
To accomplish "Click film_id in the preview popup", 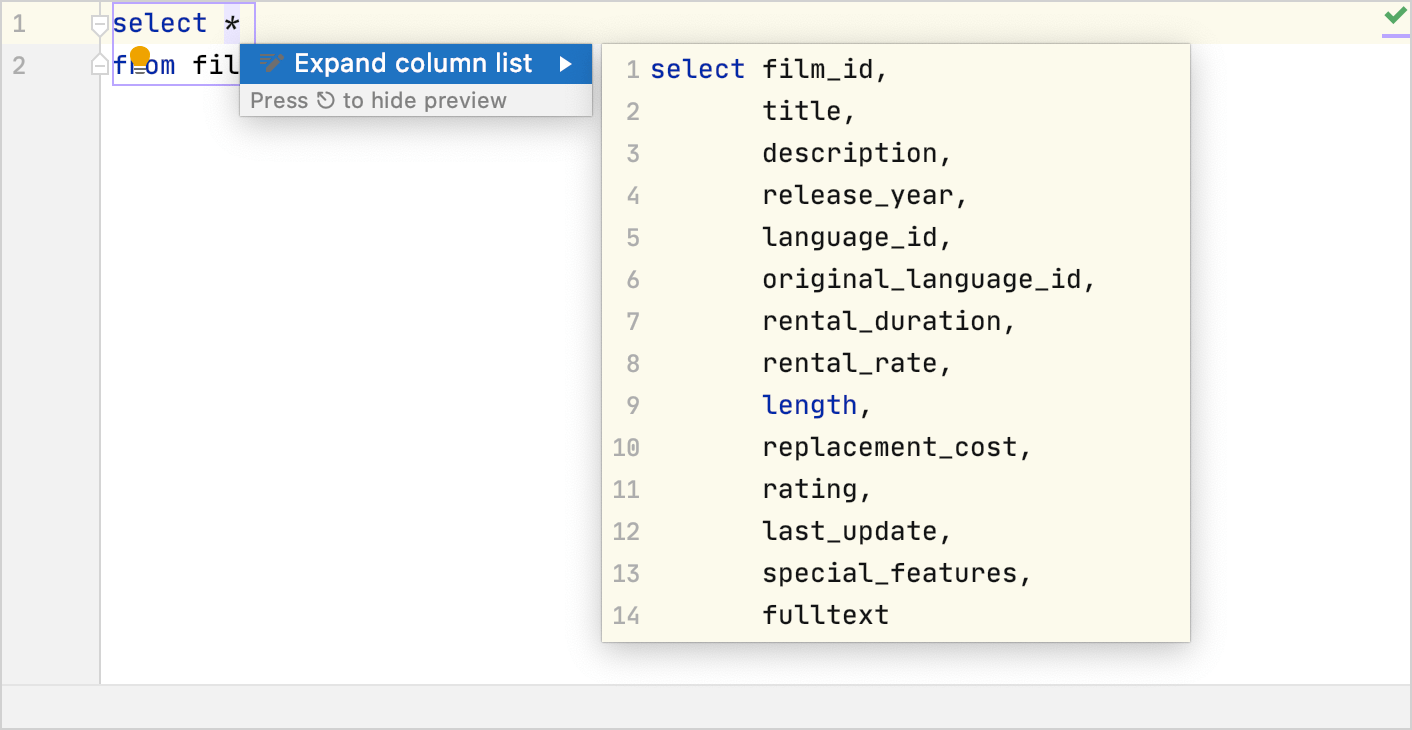I will [x=818, y=69].
